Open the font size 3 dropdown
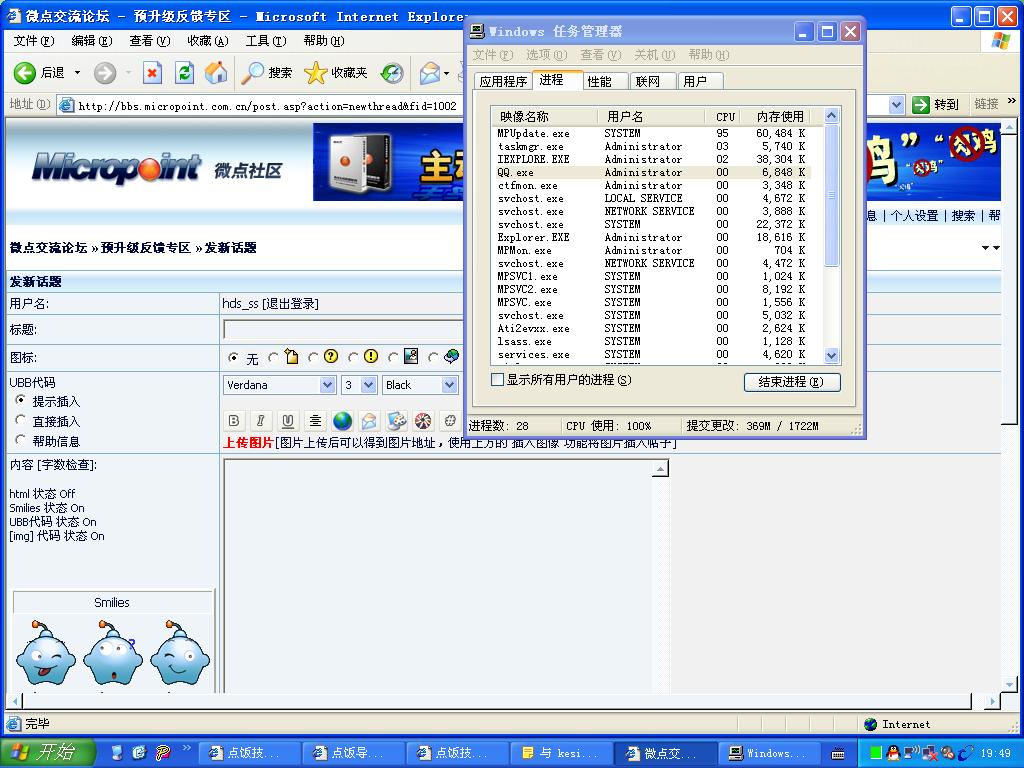Image resolution: width=1024 pixels, height=768 pixels. tap(368, 385)
